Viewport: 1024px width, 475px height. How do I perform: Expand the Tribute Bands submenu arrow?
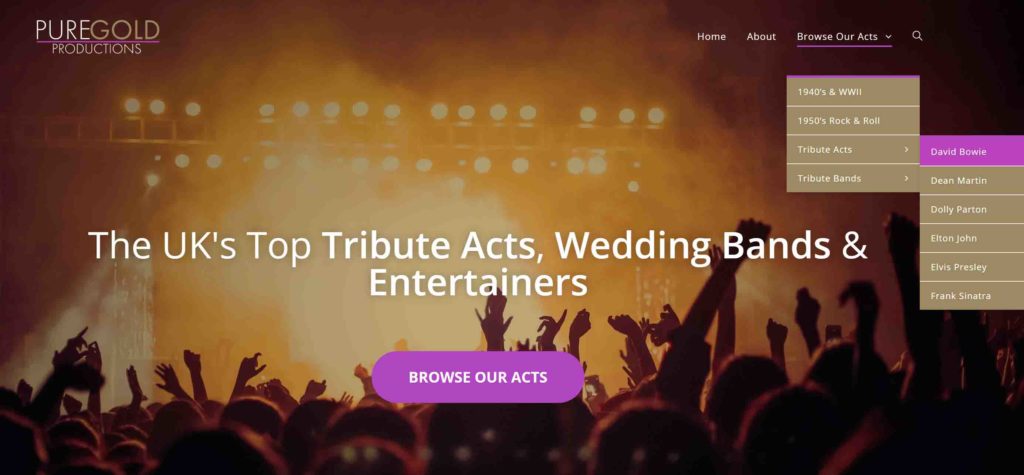(906, 178)
